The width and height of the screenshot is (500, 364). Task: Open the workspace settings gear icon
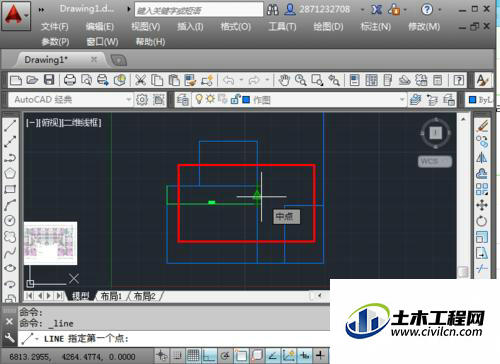(142, 100)
